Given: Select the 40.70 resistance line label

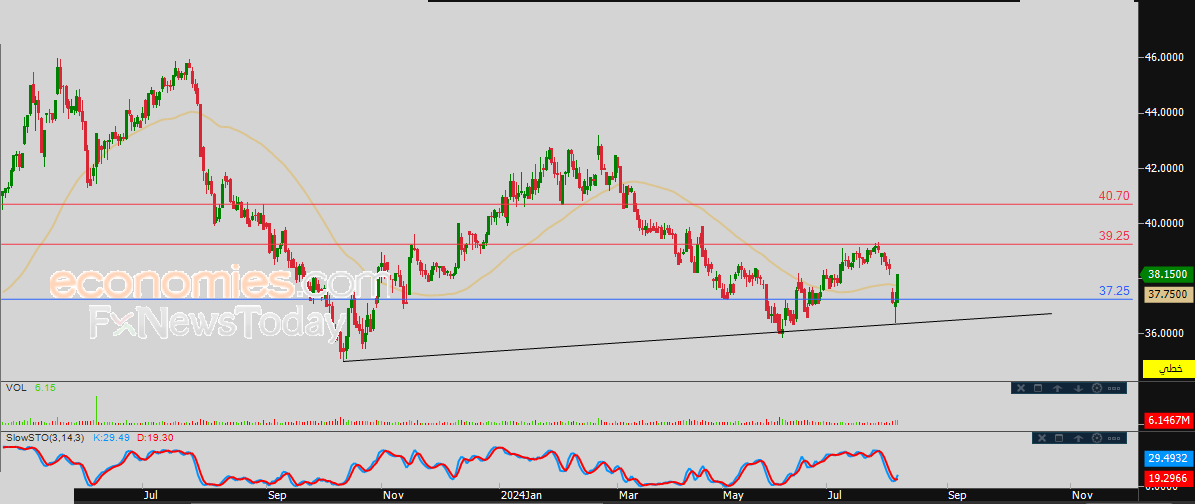Looking at the screenshot, I should tap(1114, 196).
